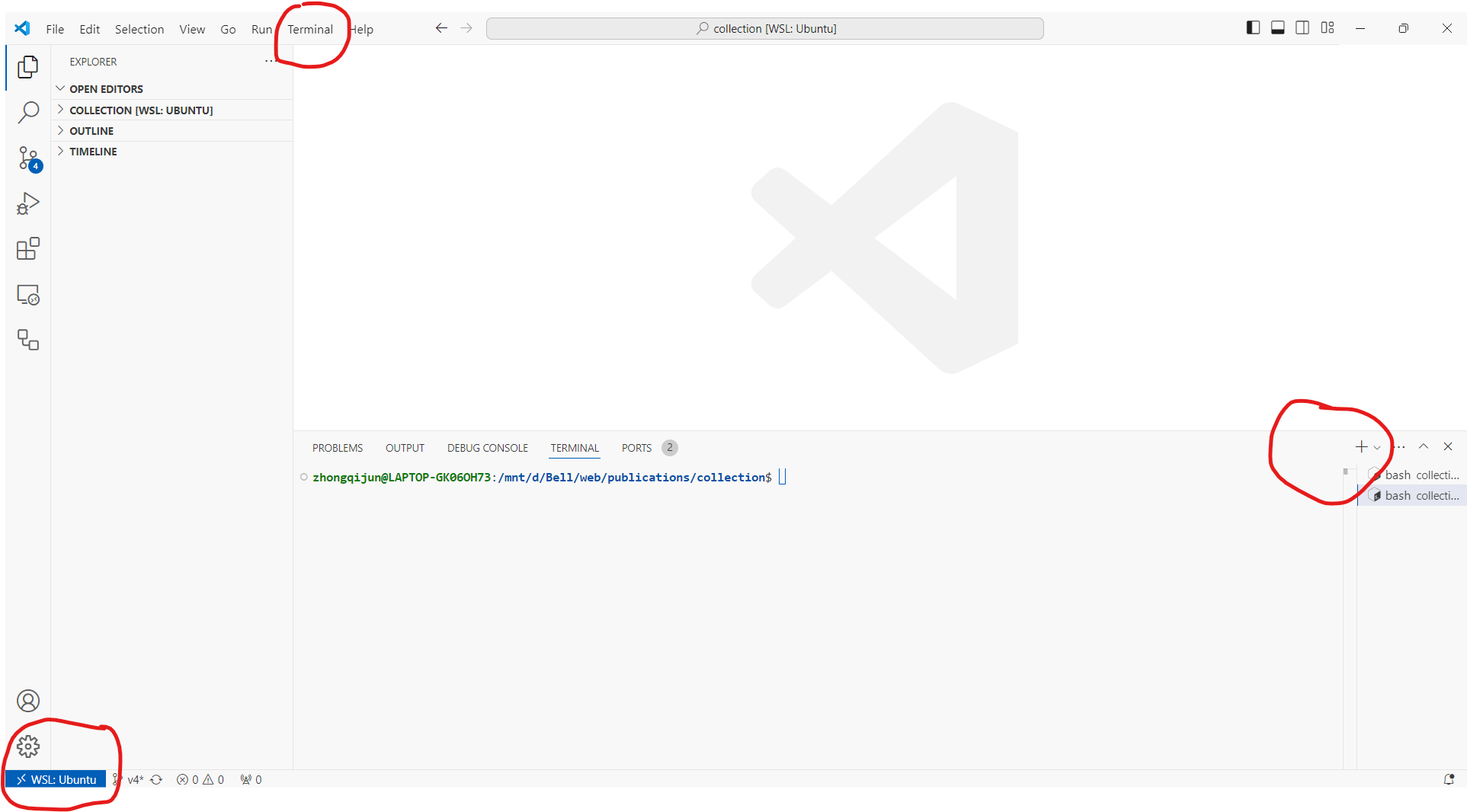Open the Manage gear icon

tap(28, 746)
